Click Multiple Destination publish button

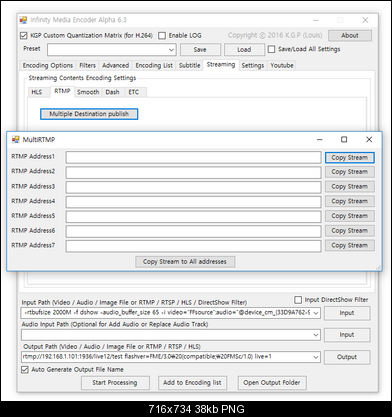(x=89, y=114)
